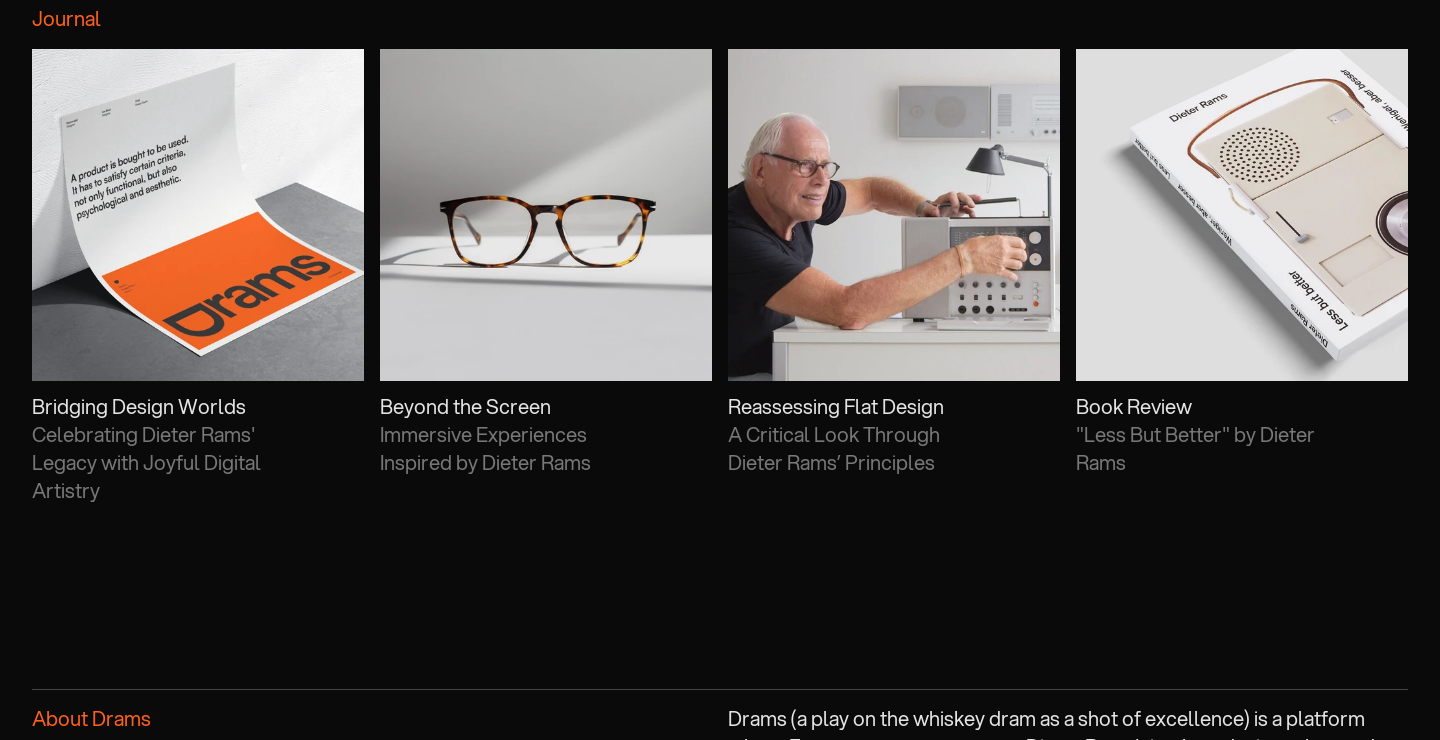
Task: Click the Journal heading at page top
Action: click(x=66, y=18)
